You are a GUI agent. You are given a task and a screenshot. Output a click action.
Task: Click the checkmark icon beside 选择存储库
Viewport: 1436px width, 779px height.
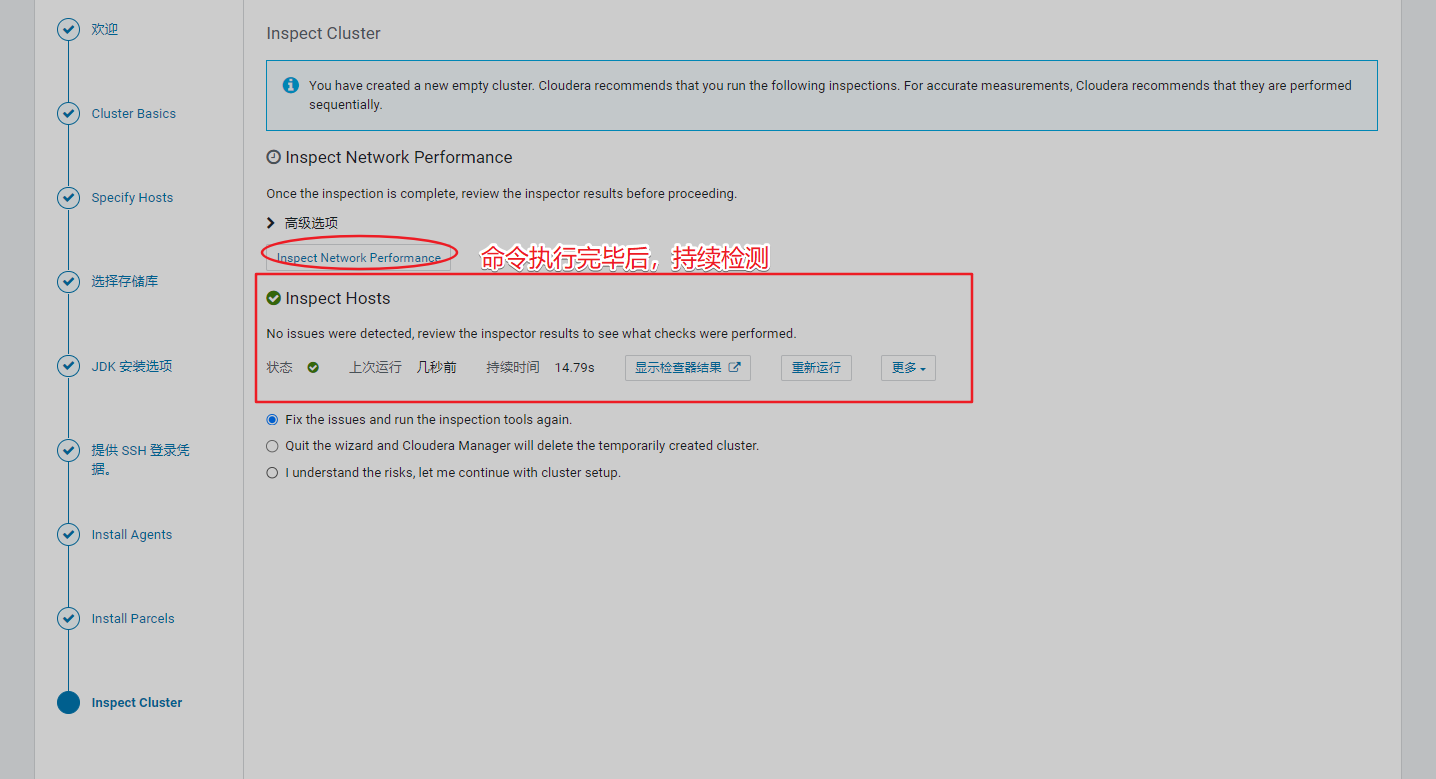[x=68, y=282]
